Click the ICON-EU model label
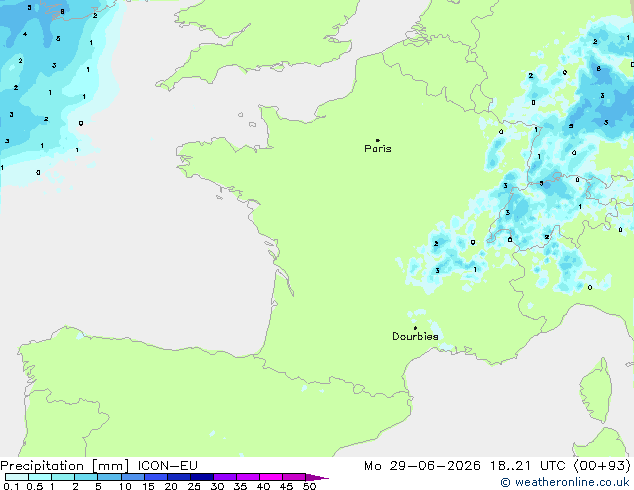634x490 pixels. pos(167,466)
